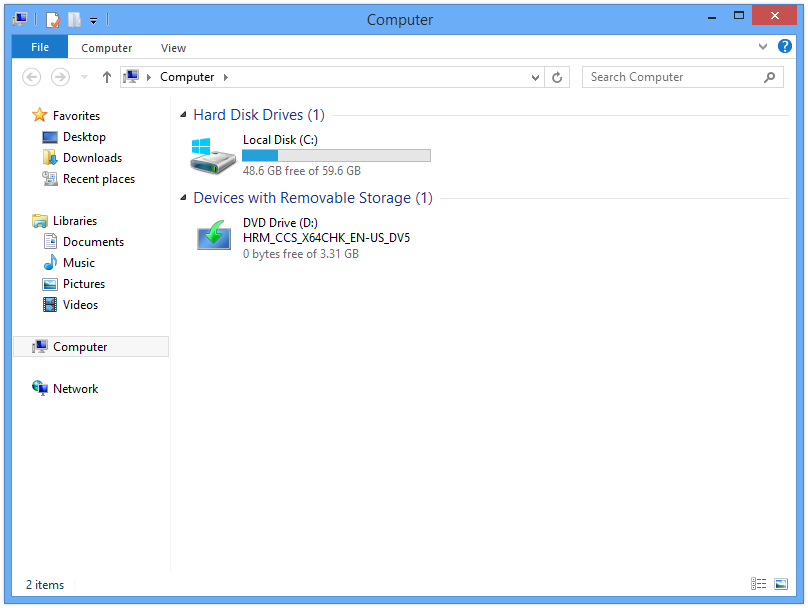The height and width of the screenshot is (608, 808).
Task: Select the Local Disk (C:) drive icon
Action: point(213,156)
